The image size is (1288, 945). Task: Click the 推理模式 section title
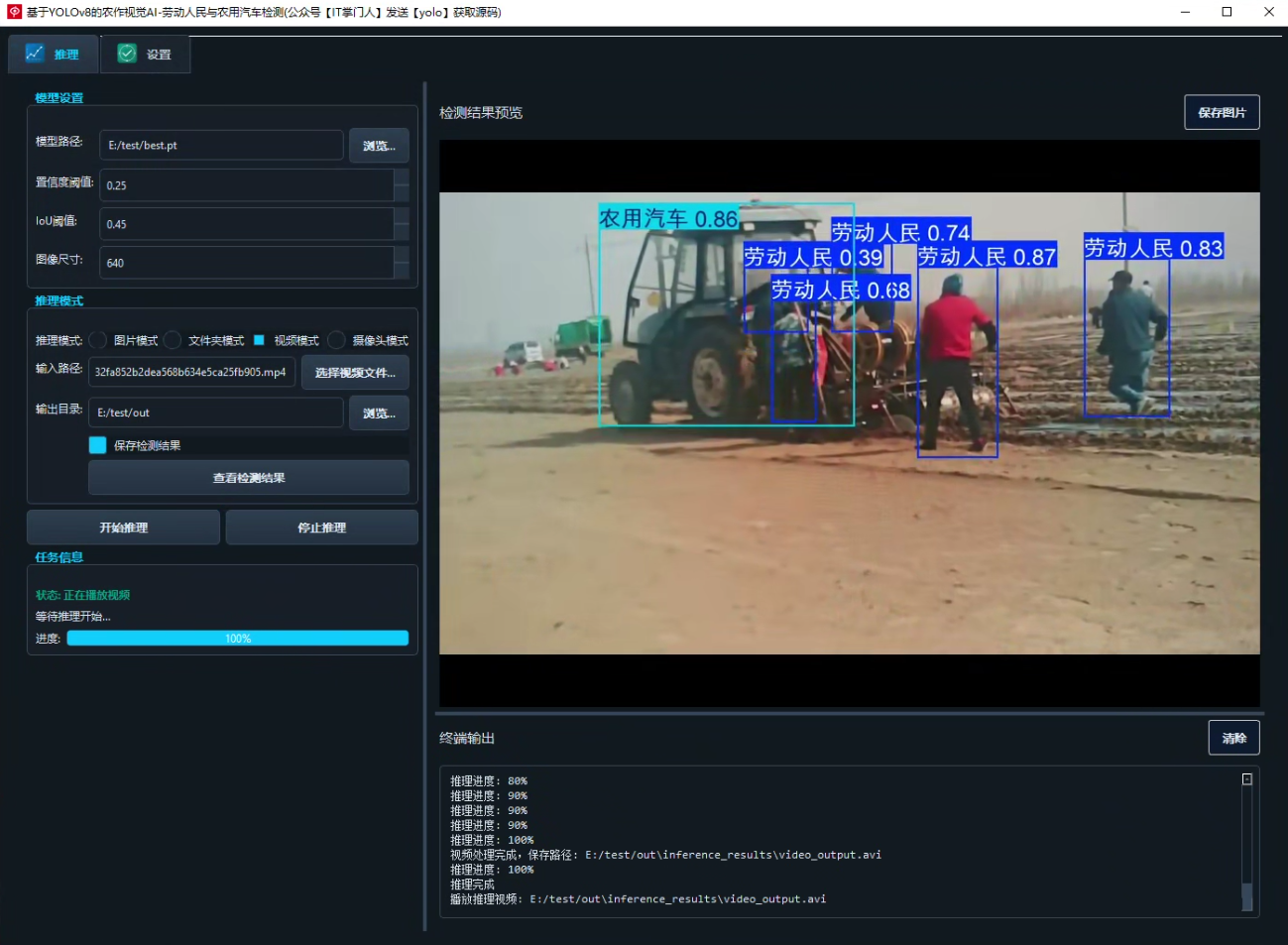[59, 300]
